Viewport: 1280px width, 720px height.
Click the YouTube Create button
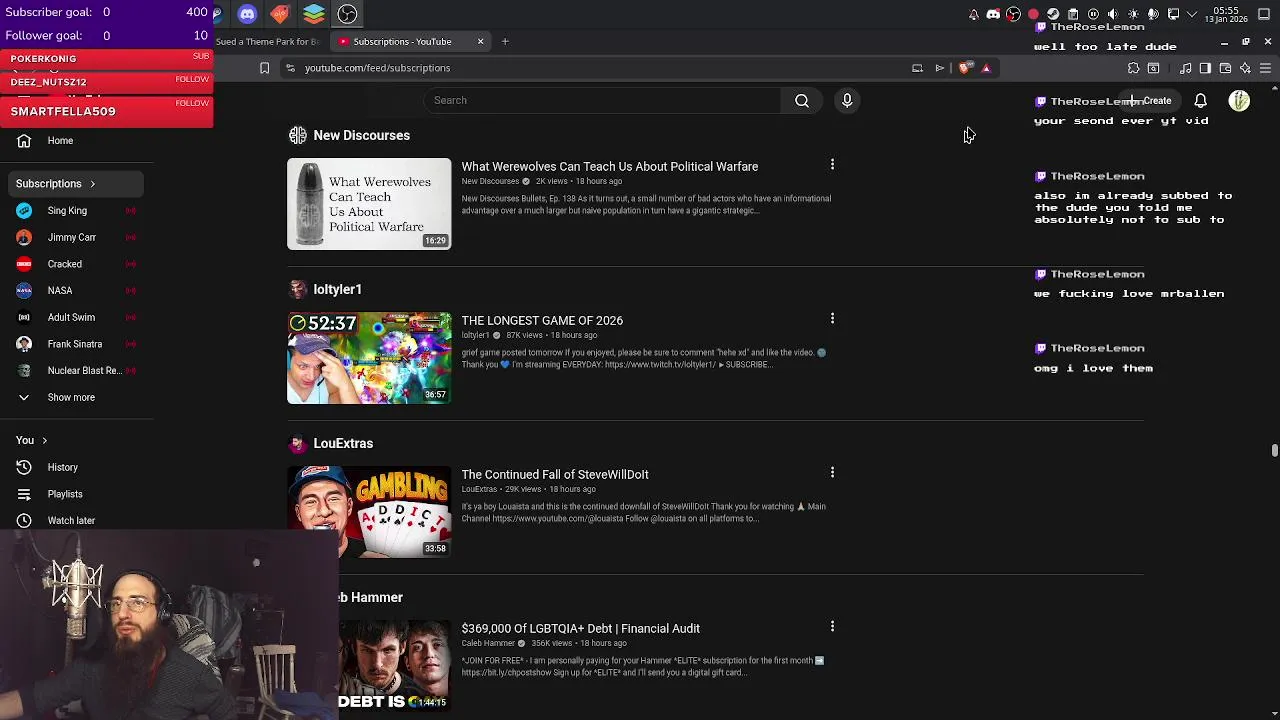point(1150,100)
